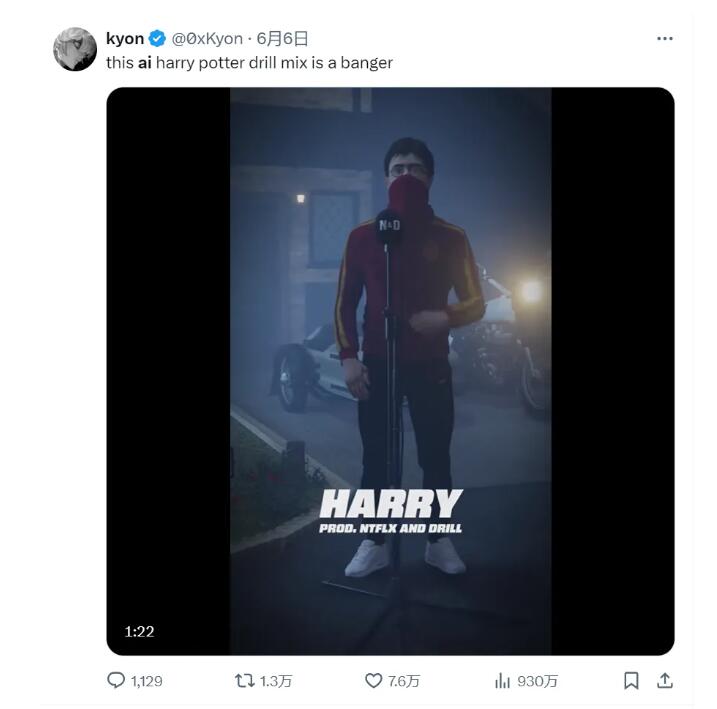Viewport: 717px width, 709px height.
Task: Click the 1,129 replies count
Action: point(147,681)
